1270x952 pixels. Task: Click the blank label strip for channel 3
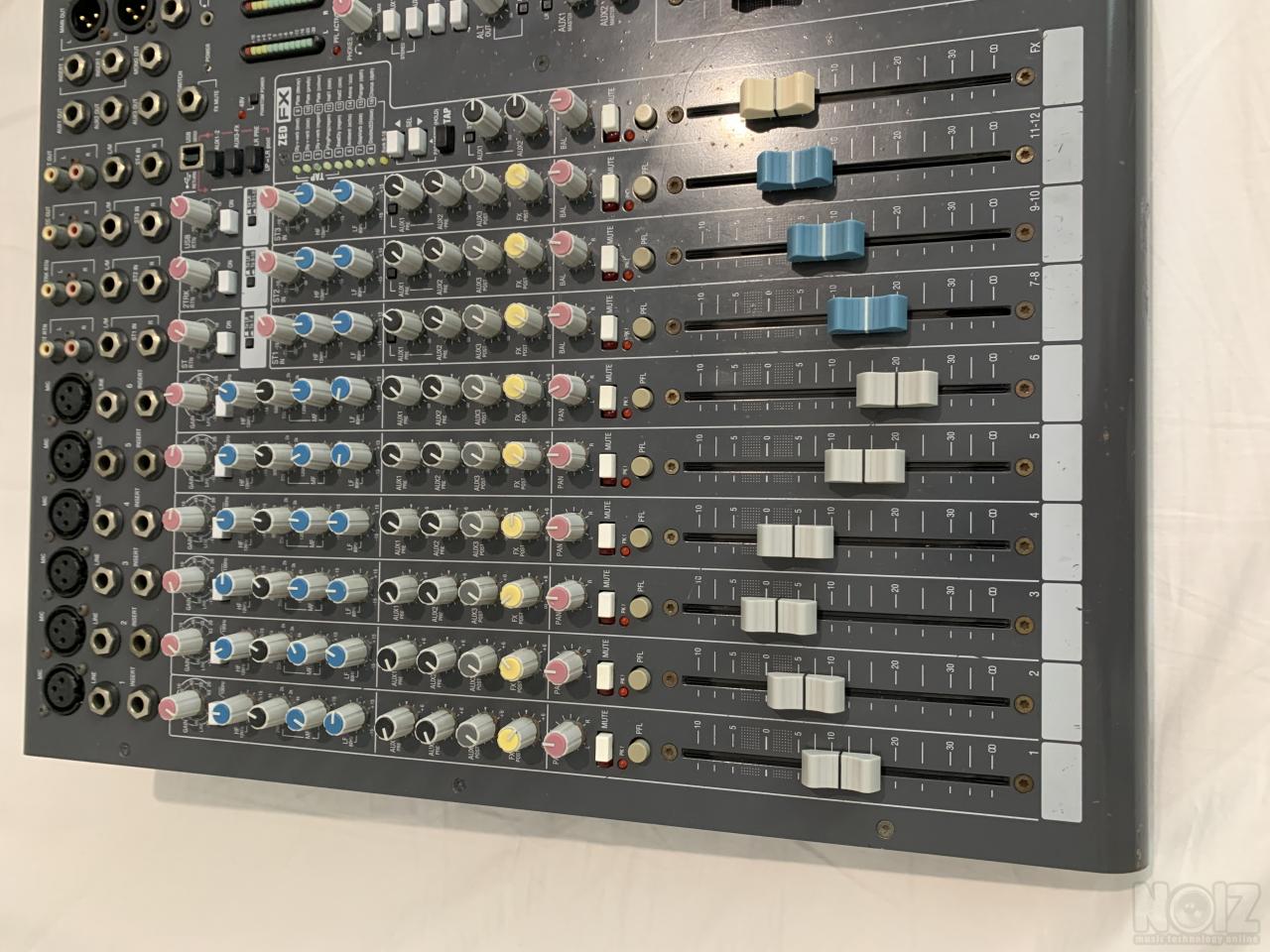point(1061,603)
